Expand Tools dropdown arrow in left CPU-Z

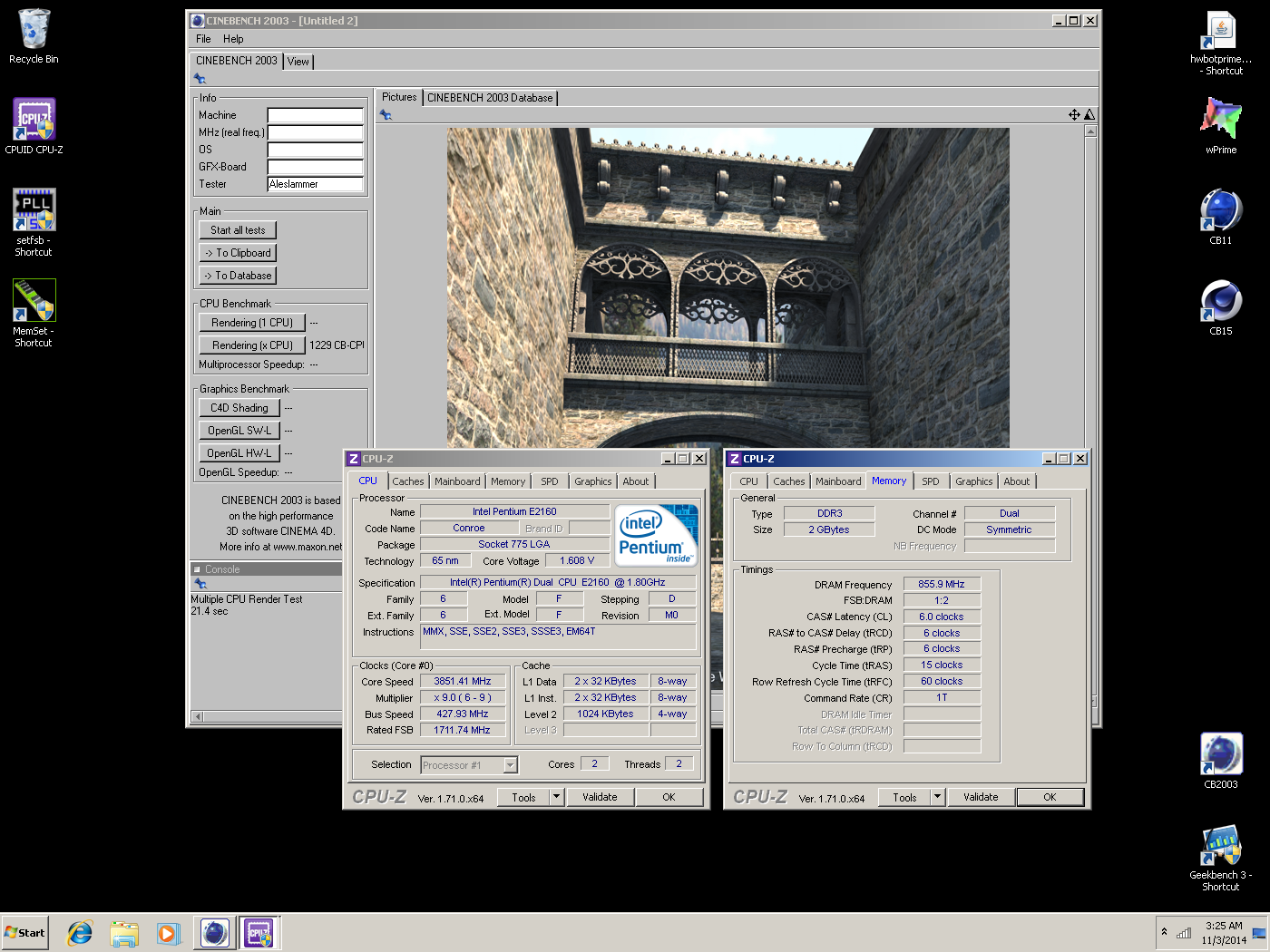[x=557, y=797]
